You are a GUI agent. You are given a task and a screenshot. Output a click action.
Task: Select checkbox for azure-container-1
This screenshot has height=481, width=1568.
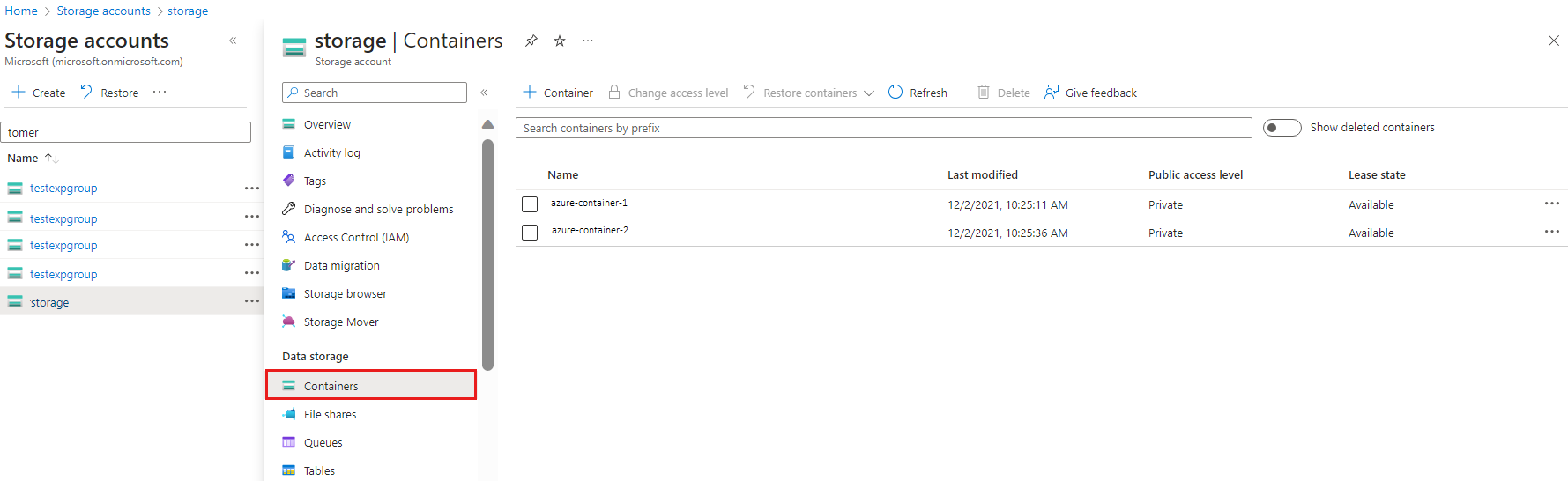click(x=530, y=204)
